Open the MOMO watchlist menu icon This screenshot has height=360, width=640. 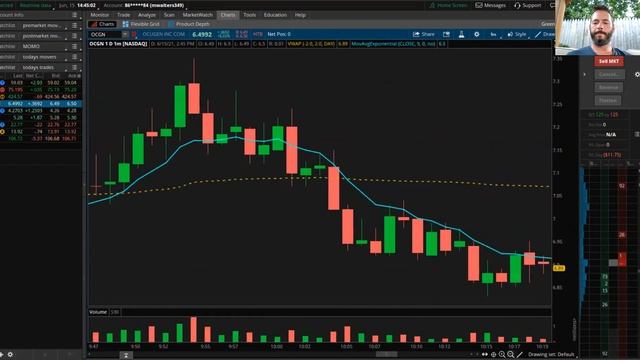point(74,47)
